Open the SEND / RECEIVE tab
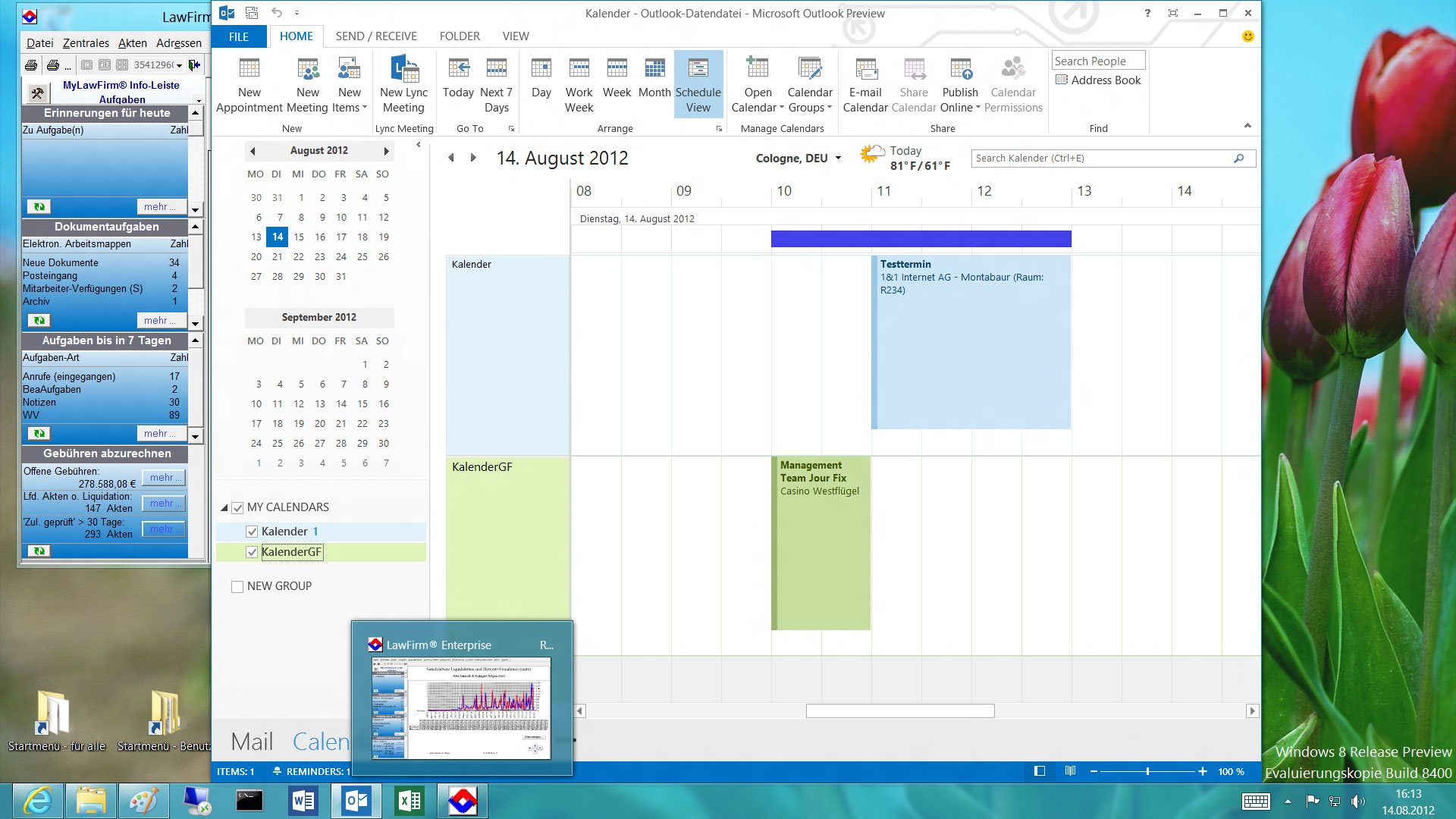The width and height of the screenshot is (1456, 819). click(376, 36)
